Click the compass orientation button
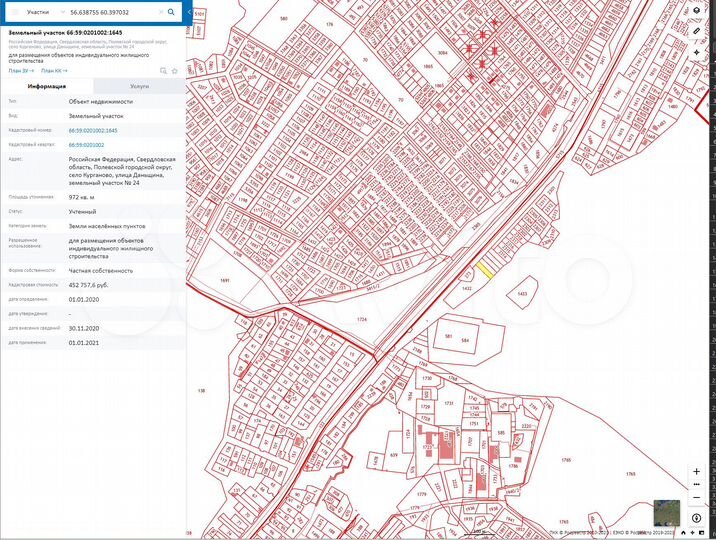The height and width of the screenshot is (540, 716). (x=696, y=518)
